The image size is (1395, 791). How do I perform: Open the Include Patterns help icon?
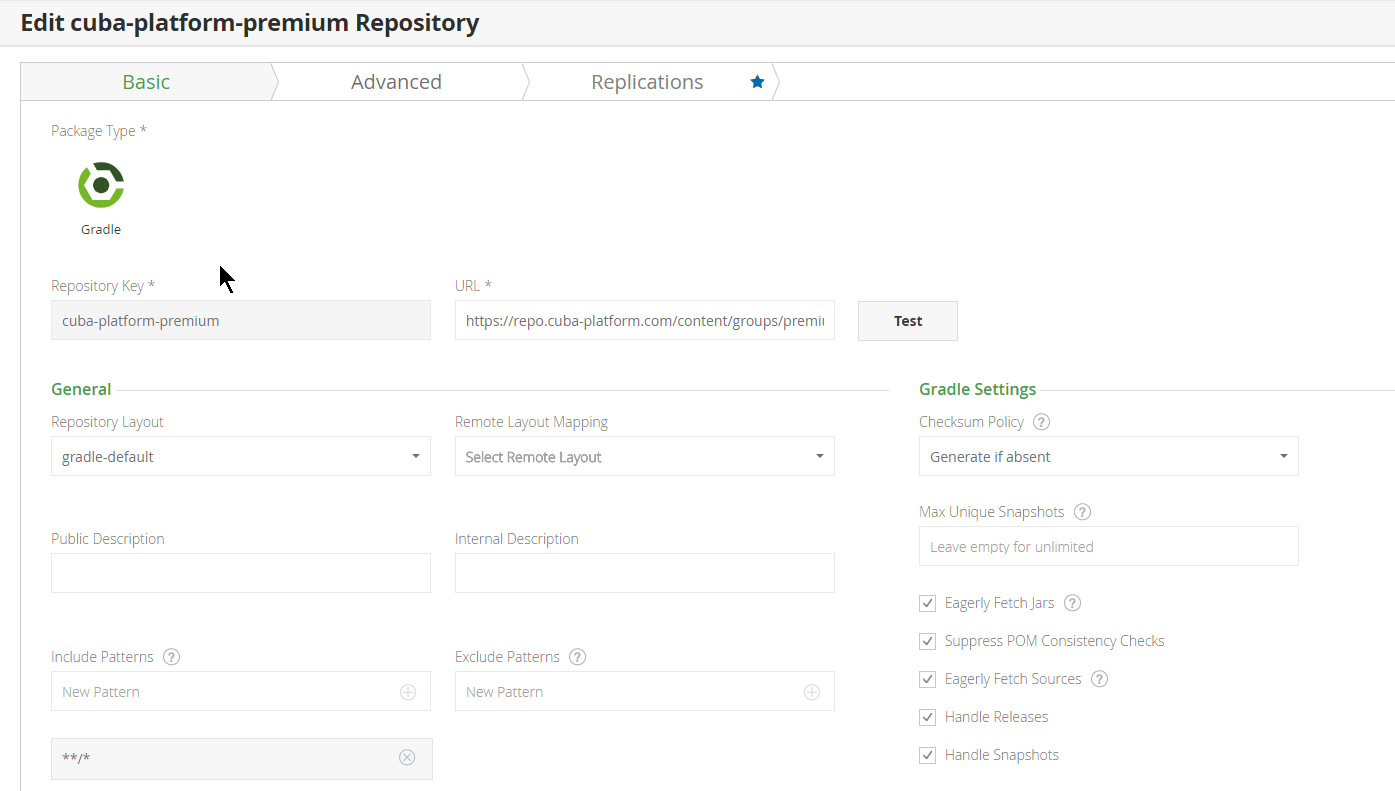click(171, 657)
